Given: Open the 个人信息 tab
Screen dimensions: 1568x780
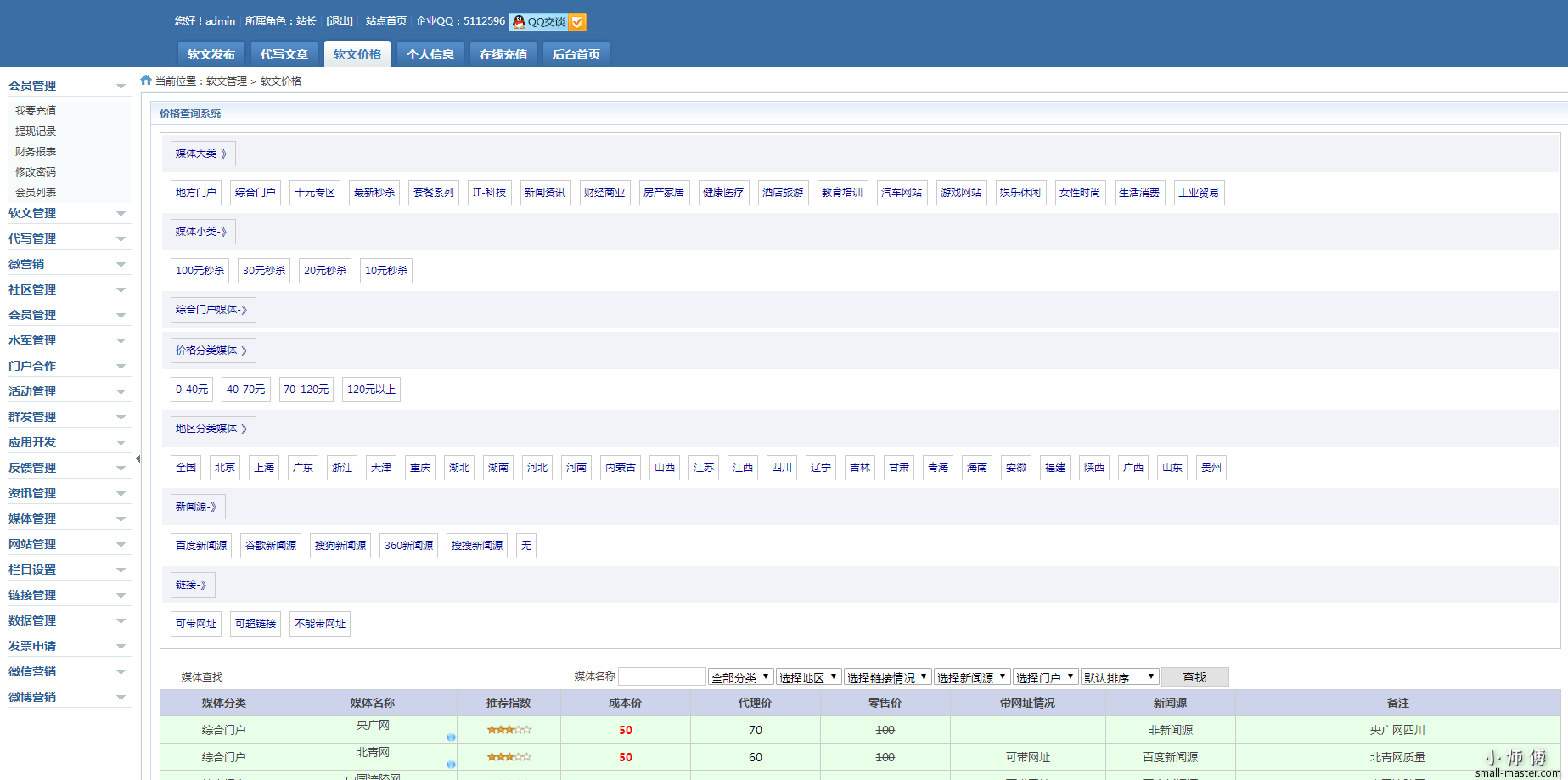Looking at the screenshot, I should (430, 54).
